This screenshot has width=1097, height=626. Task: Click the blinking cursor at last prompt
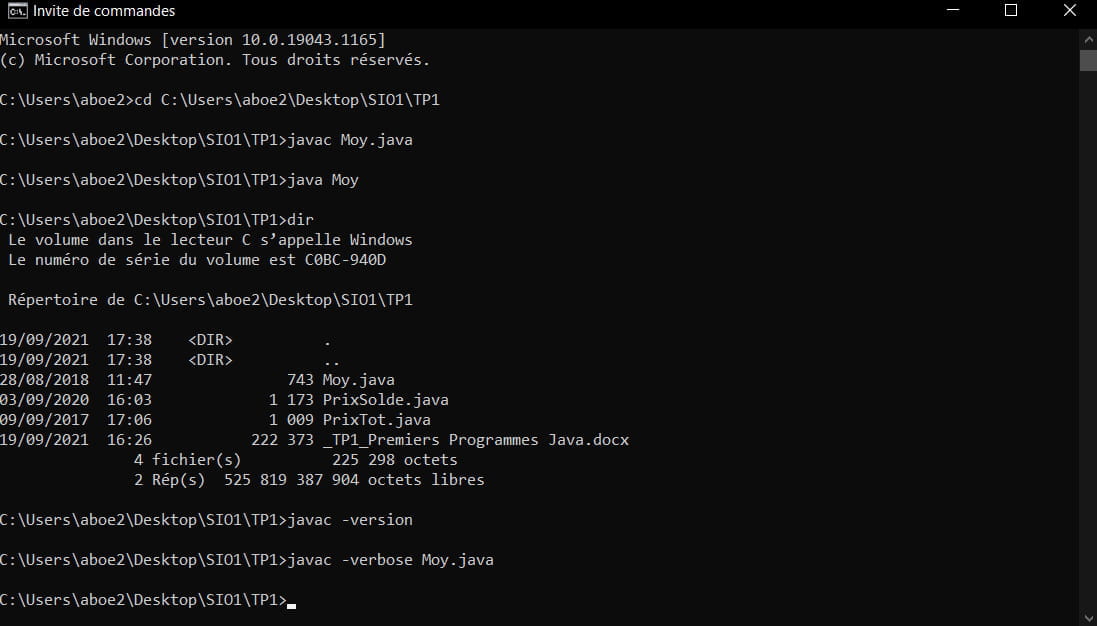(291, 603)
